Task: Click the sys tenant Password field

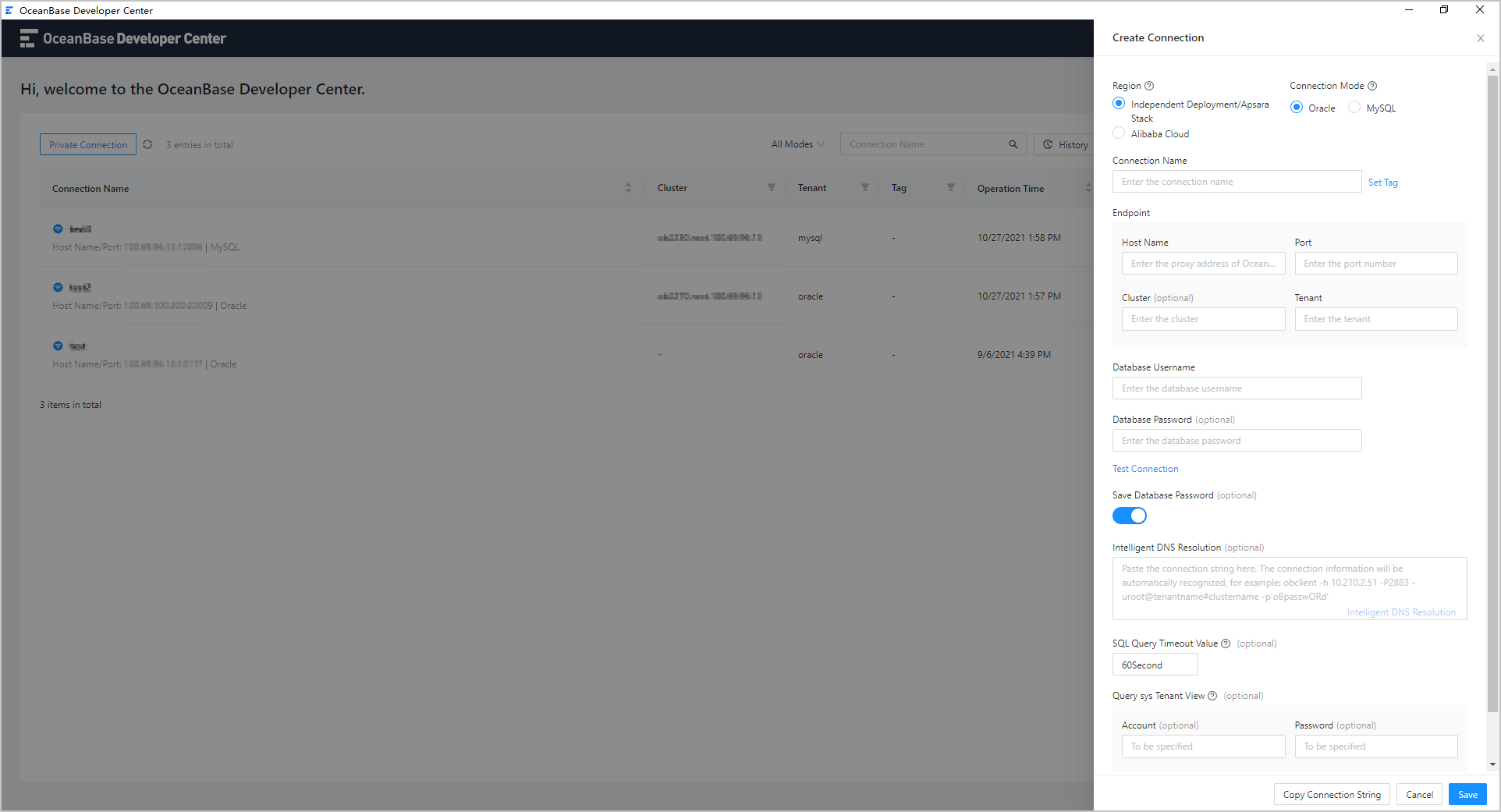Action: point(1376,746)
